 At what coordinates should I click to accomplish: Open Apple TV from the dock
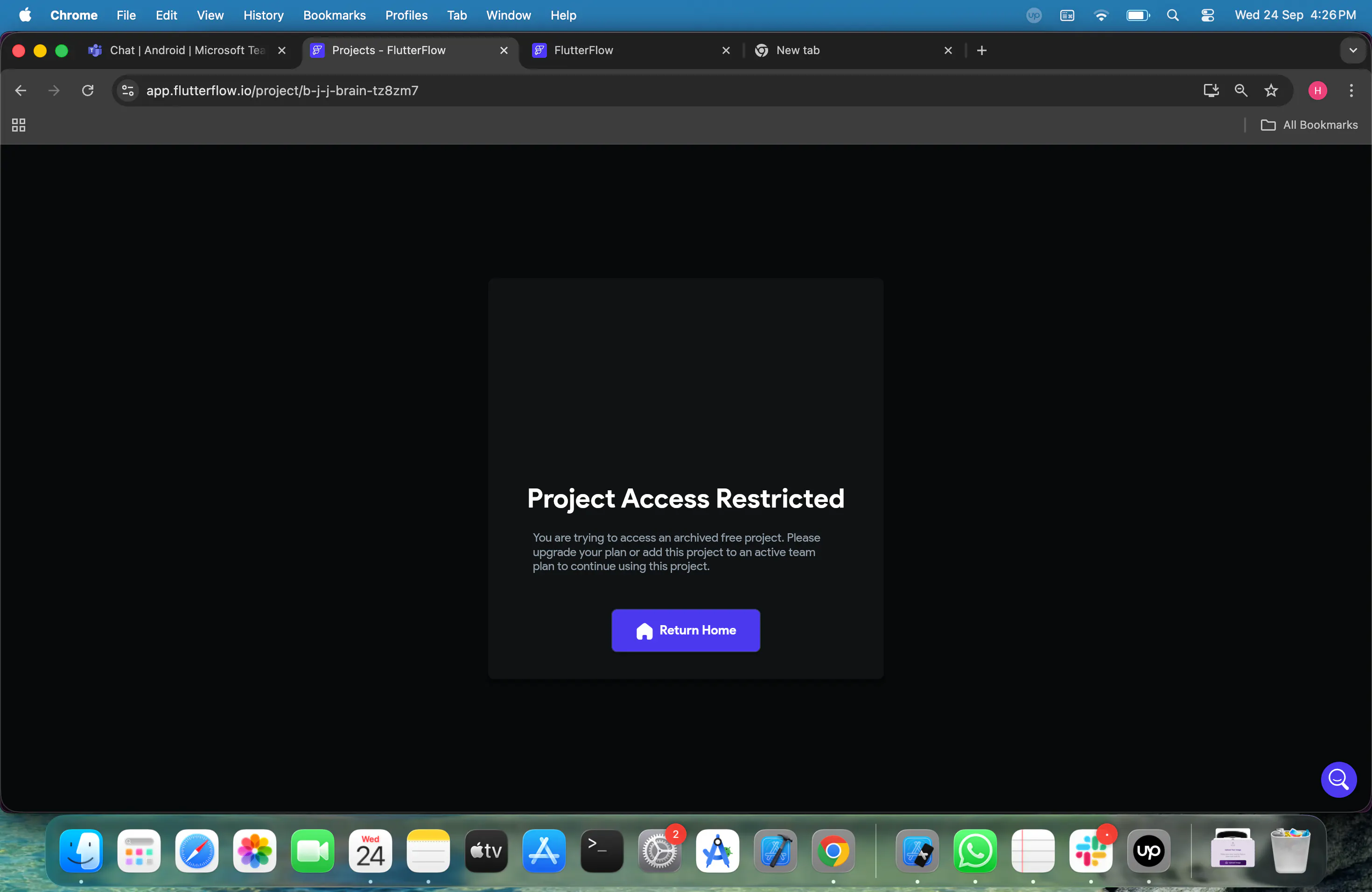pos(486,850)
